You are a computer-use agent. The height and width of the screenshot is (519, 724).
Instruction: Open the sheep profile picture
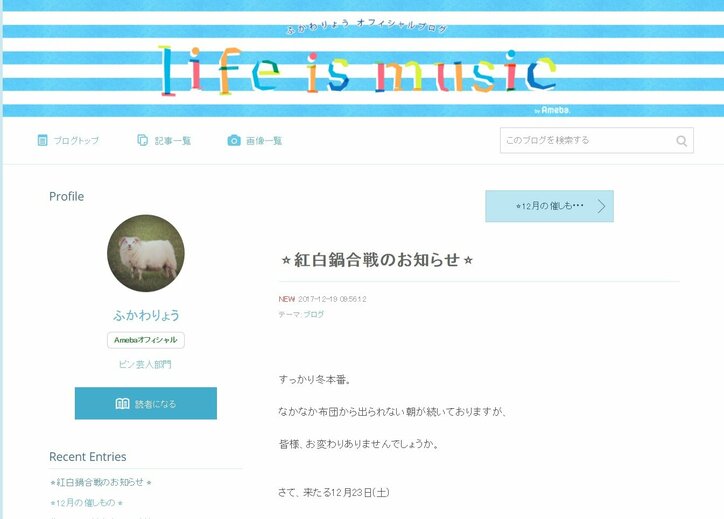pyautogui.click(x=146, y=253)
